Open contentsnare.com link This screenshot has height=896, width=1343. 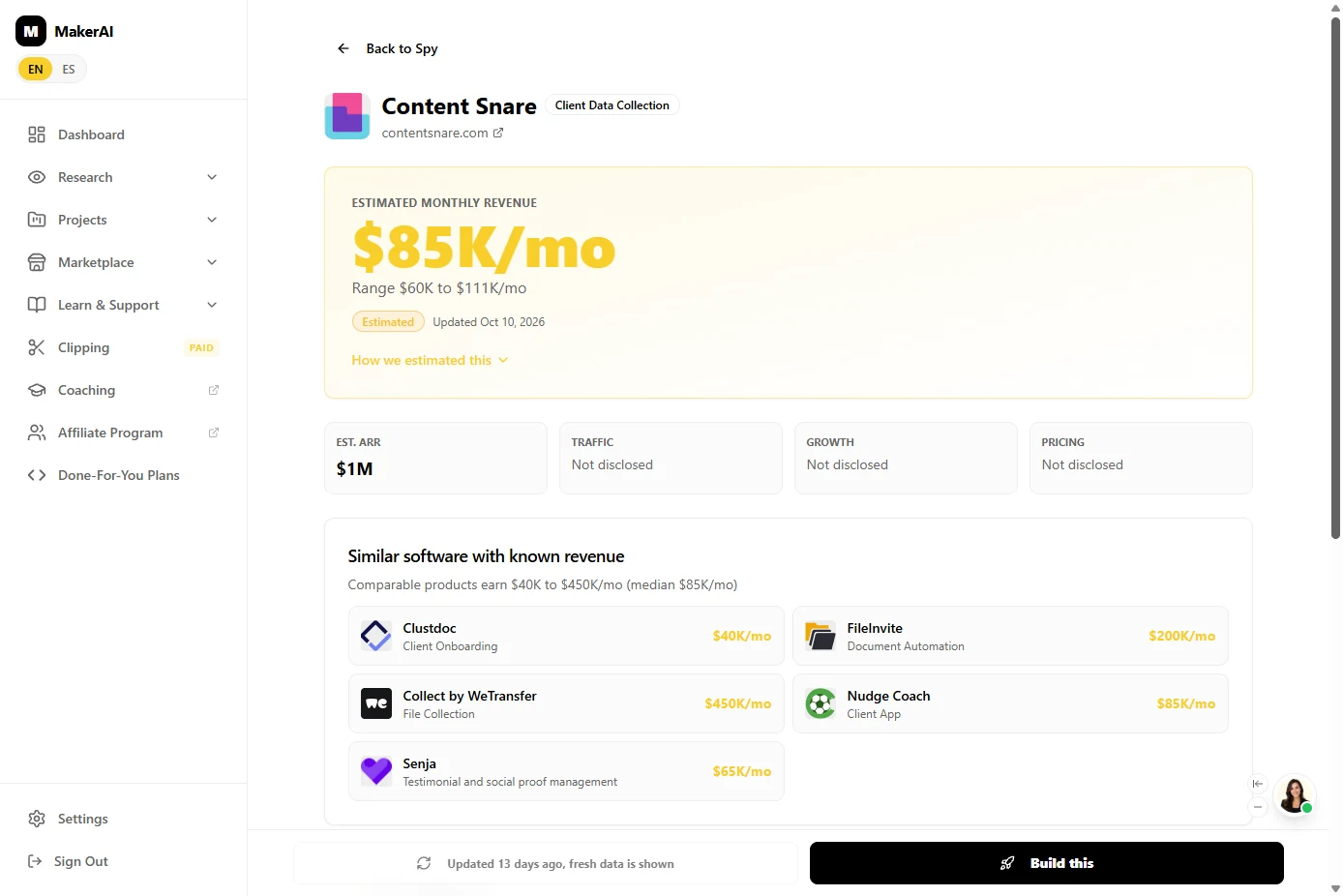coord(434,133)
